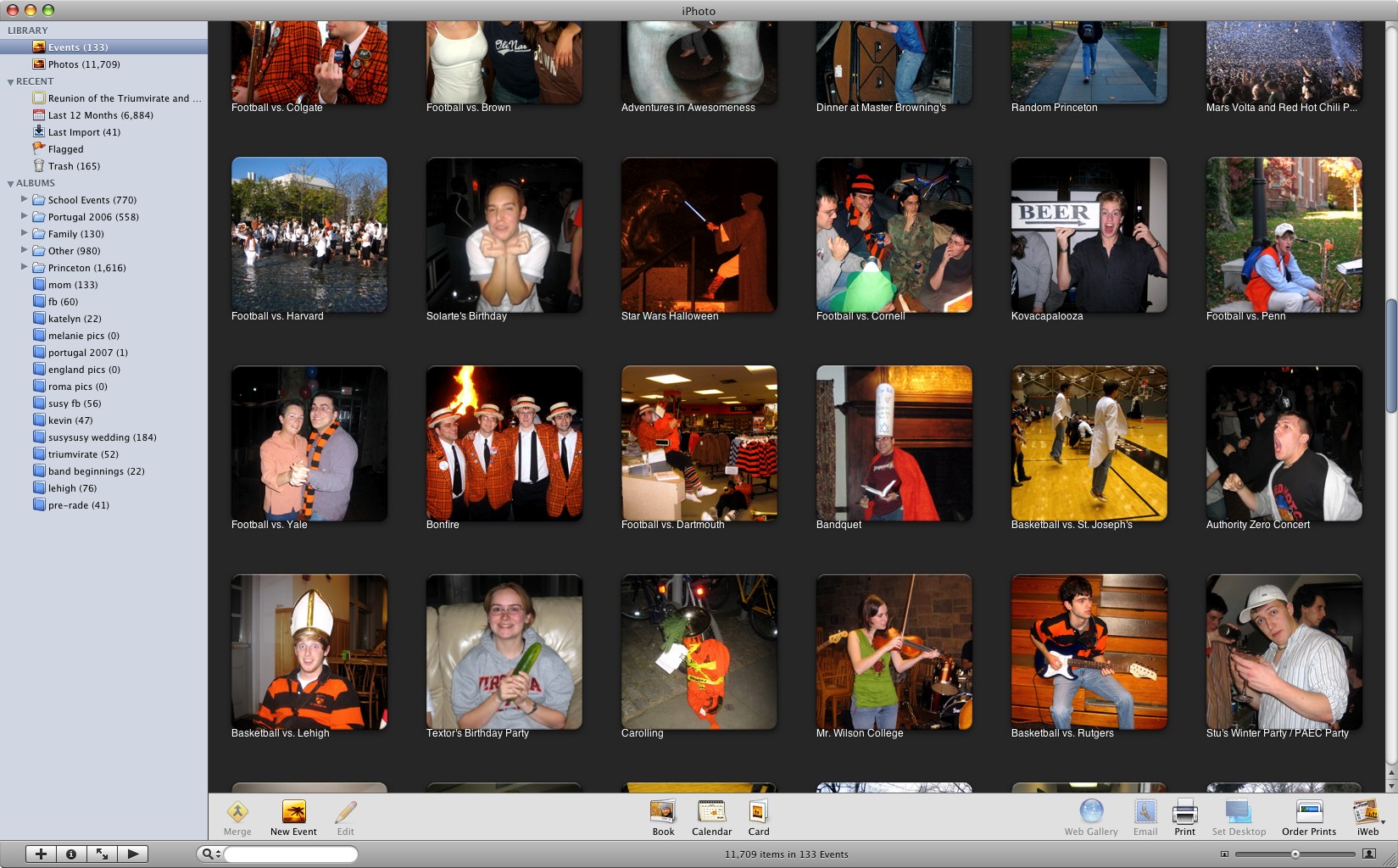Start slideshow play button

pos(132,854)
